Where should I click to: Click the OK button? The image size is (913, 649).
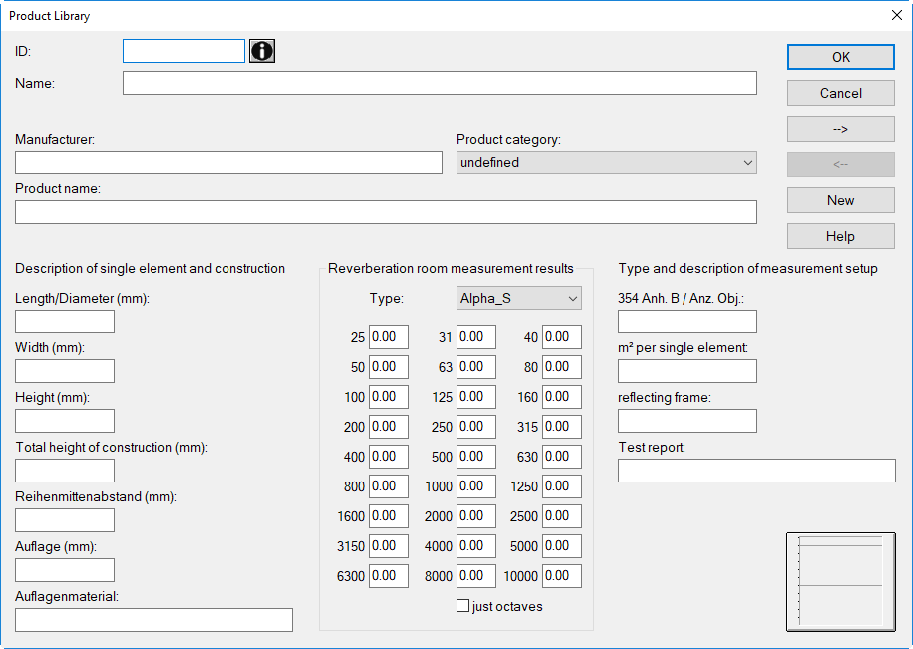click(840, 57)
